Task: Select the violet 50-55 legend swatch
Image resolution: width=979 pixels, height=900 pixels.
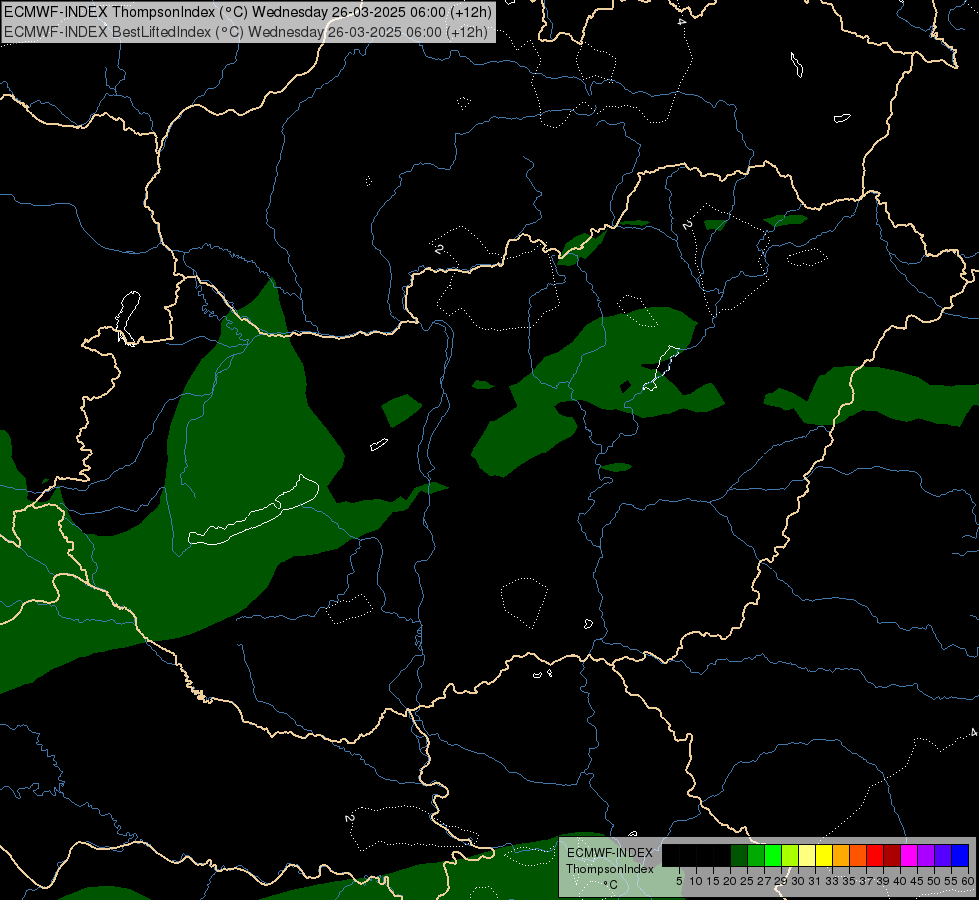Action: click(x=943, y=855)
